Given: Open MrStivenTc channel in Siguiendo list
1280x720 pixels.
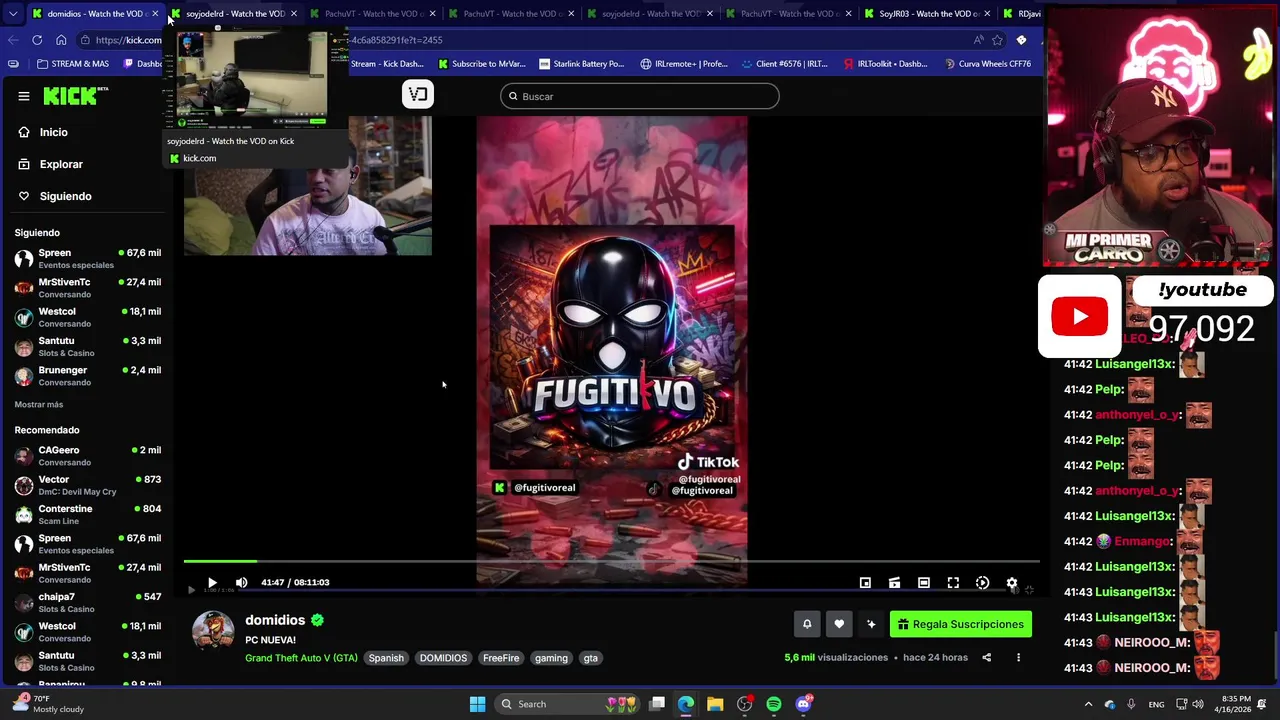Looking at the screenshot, I should [x=88, y=288].
